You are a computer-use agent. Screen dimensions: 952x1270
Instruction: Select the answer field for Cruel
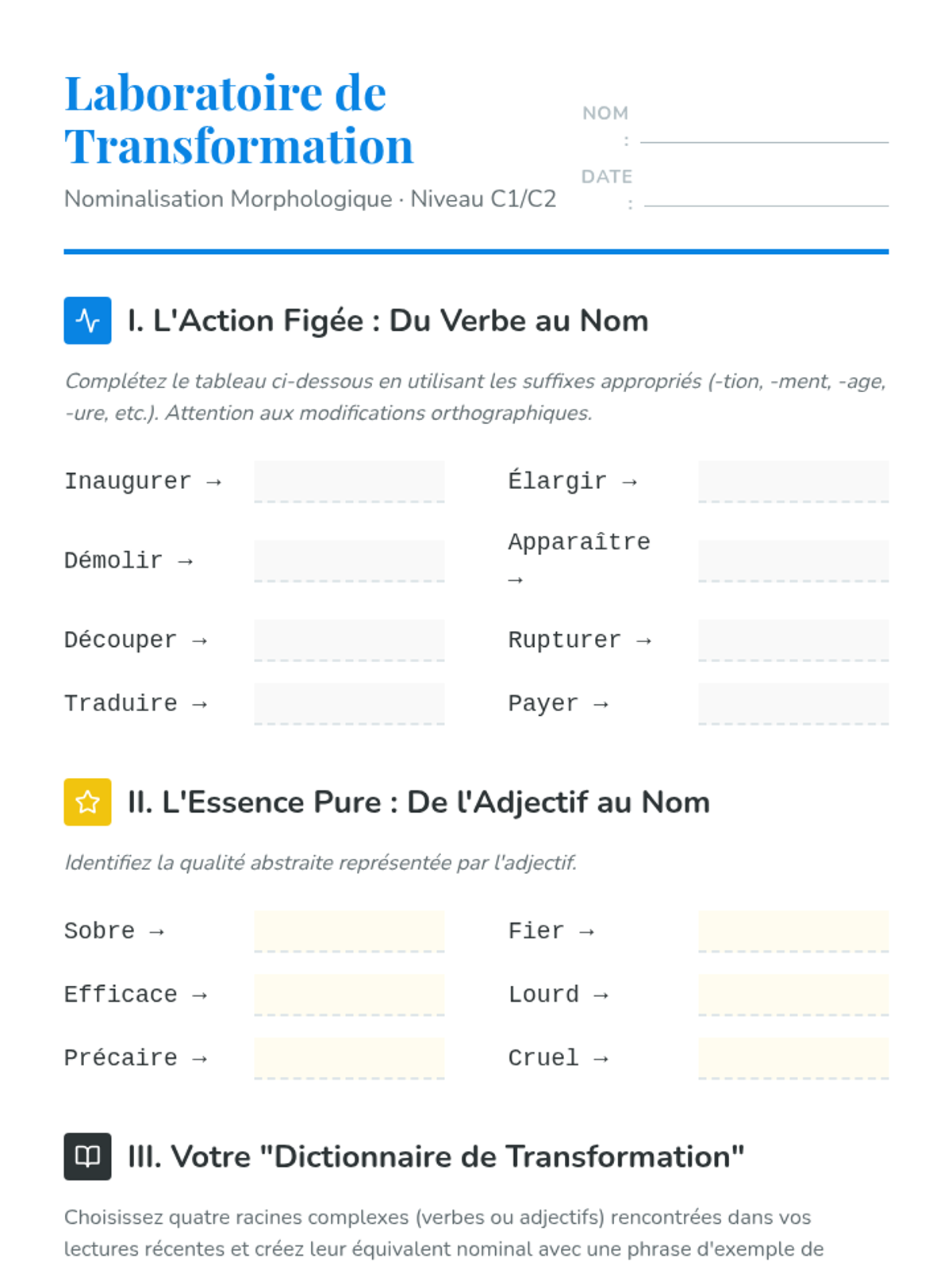click(793, 1057)
